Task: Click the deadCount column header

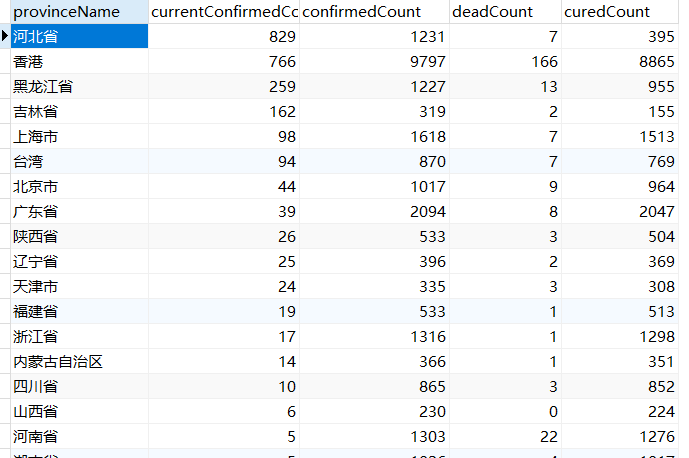Action: pos(505,12)
